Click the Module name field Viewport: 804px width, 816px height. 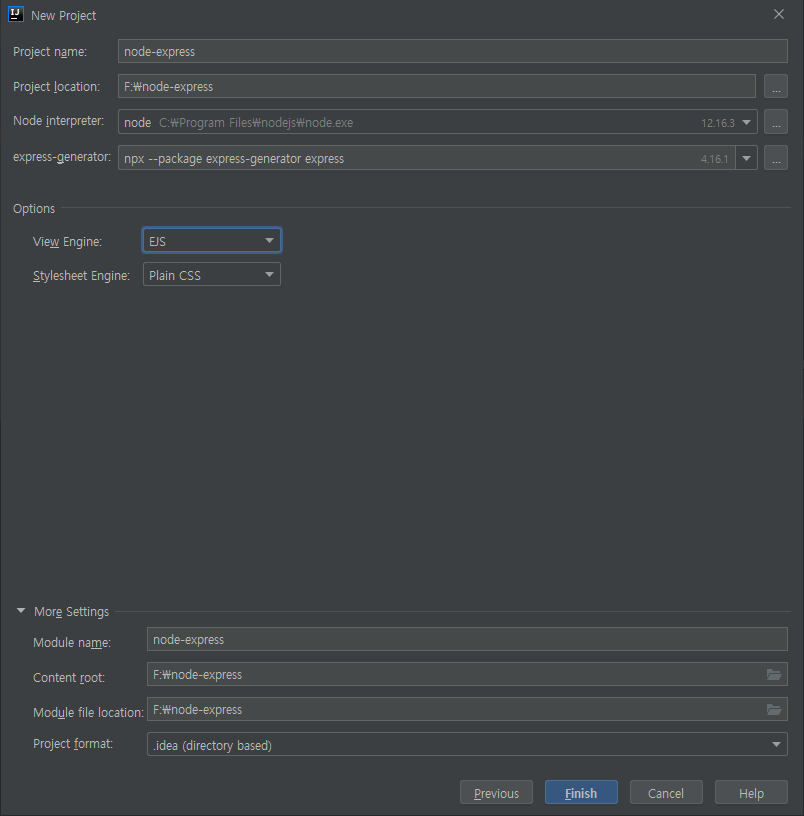(x=467, y=639)
